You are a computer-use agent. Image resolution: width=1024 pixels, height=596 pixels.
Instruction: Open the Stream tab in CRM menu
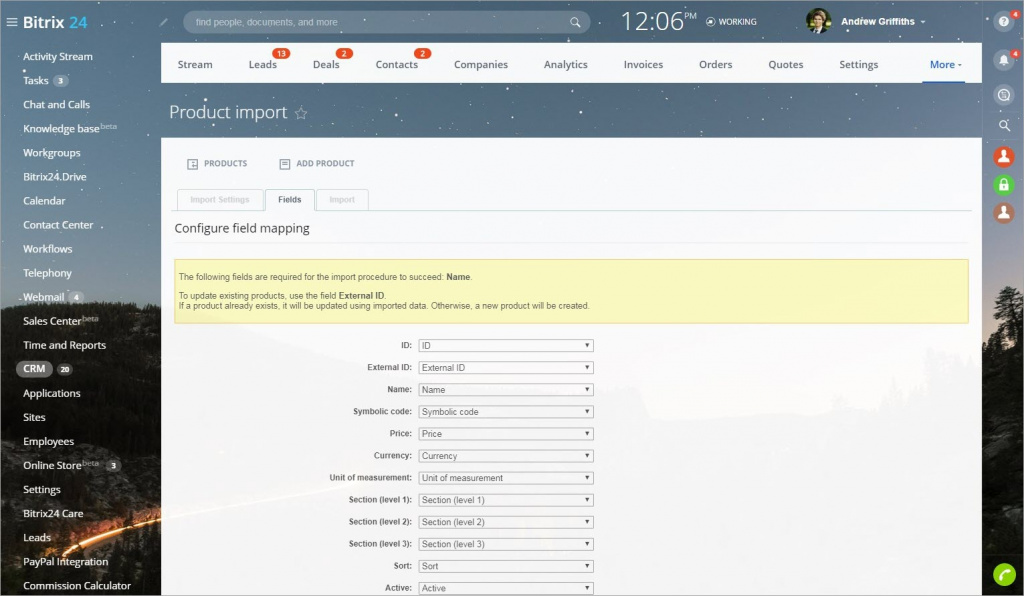[195, 65]
